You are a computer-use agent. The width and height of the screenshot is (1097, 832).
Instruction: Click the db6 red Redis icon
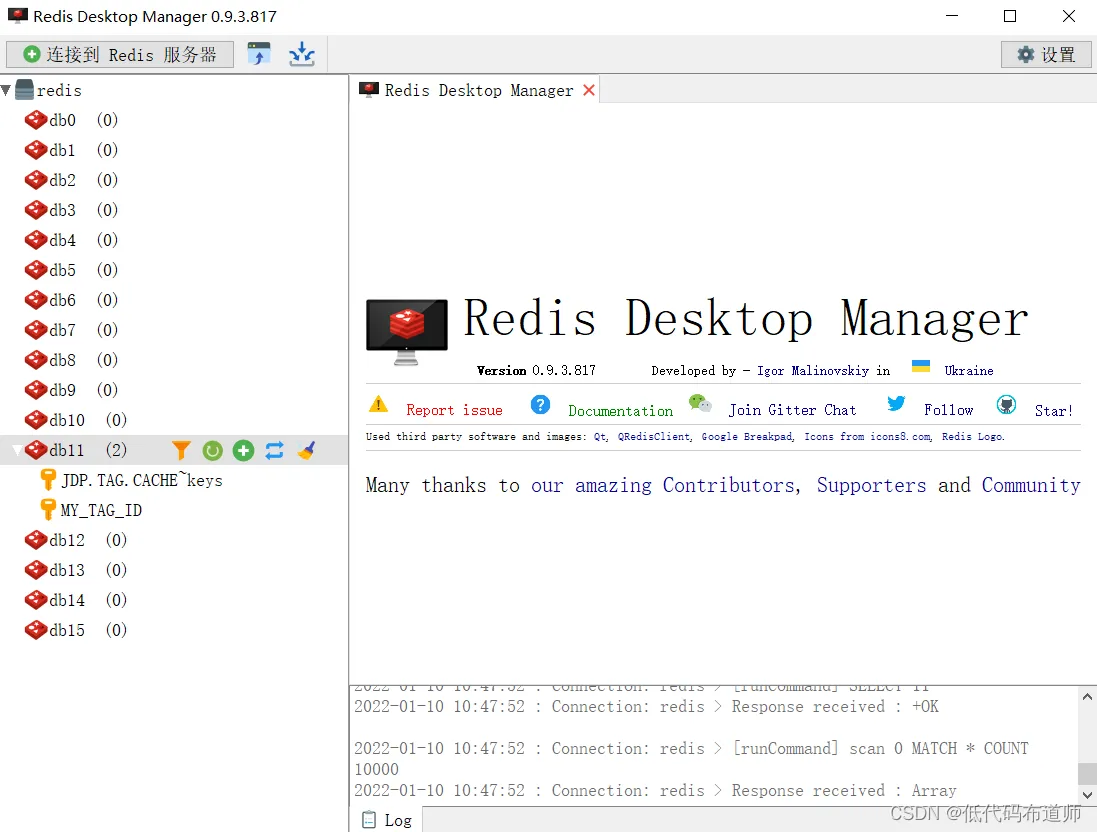(36, 300)
